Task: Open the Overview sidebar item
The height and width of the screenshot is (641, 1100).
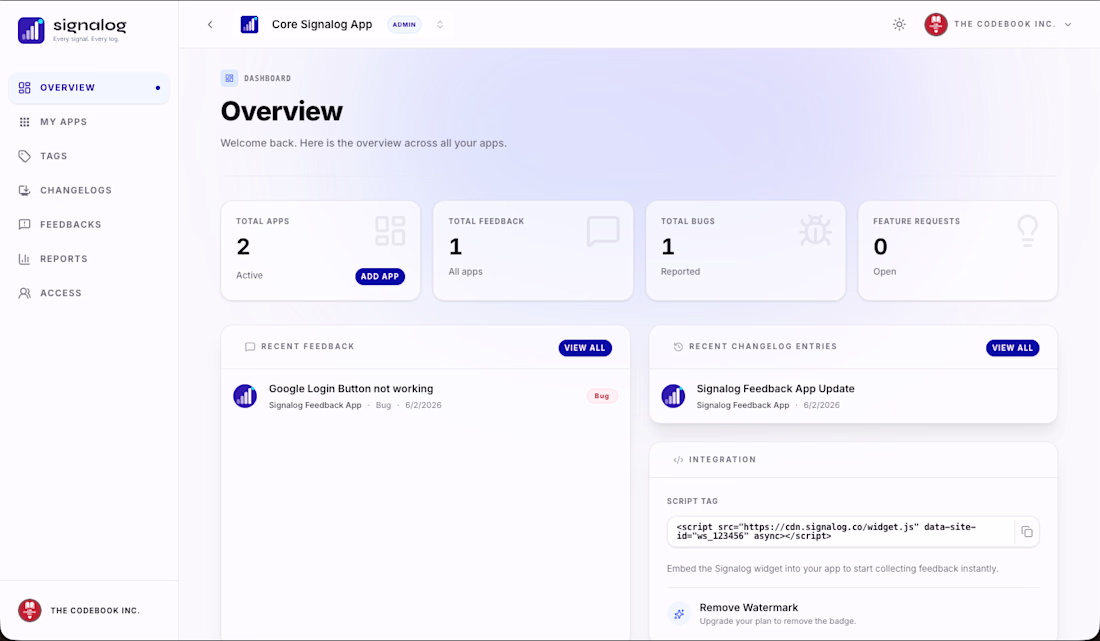Action: pos(89,88)
